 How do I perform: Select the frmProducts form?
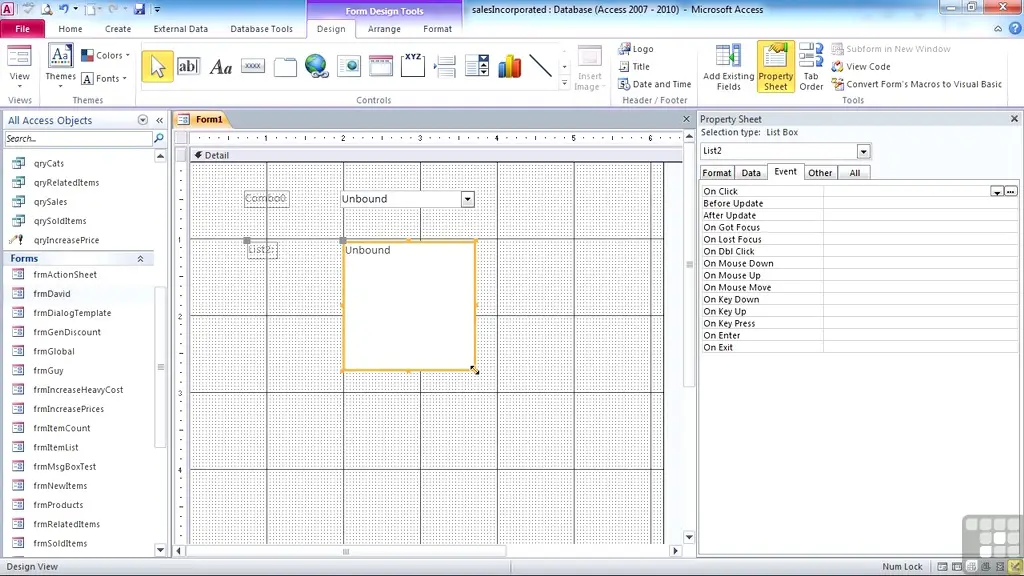pyautogui.click(x=58, y=505)
